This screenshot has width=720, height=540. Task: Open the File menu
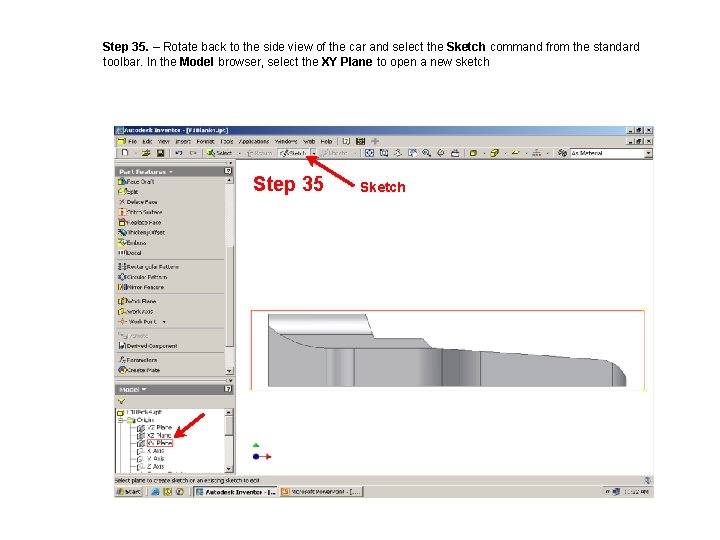coord(132,141)
